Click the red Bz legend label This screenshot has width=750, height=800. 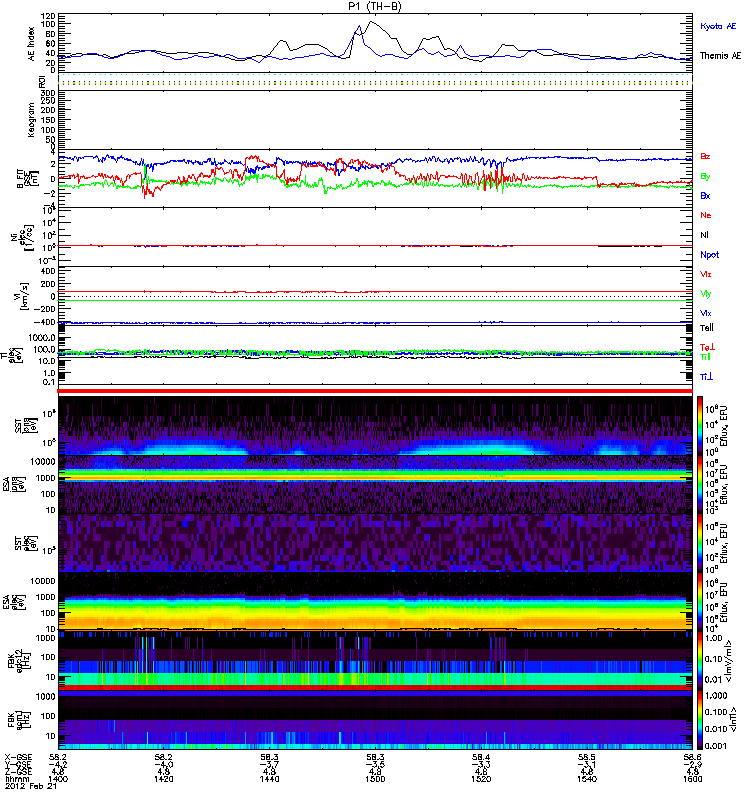tap(705, 157)
